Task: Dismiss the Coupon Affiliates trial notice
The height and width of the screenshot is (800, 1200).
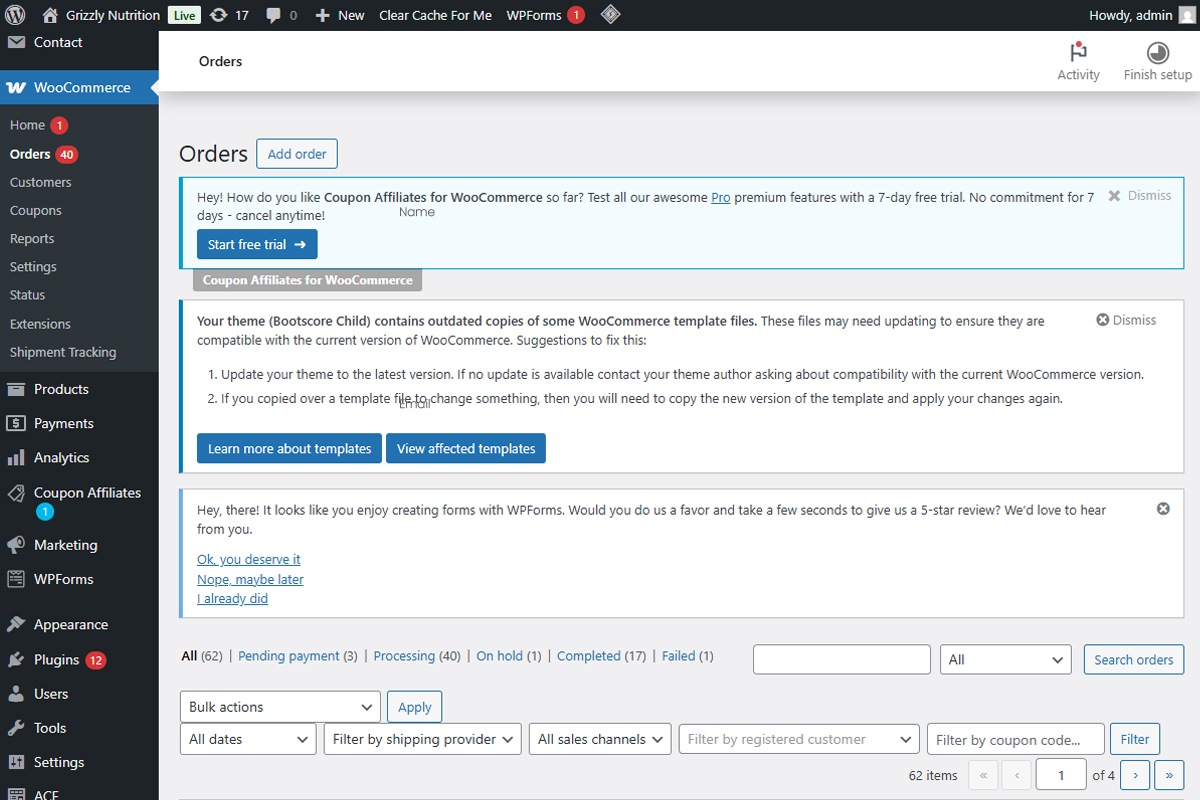Action: point(1139,196)
